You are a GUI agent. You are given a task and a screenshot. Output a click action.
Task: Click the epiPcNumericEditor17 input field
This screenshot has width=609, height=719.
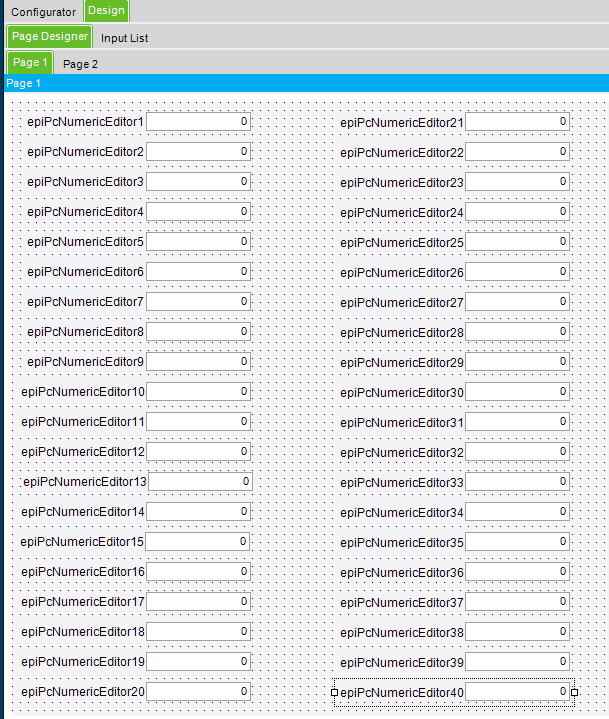199,602
